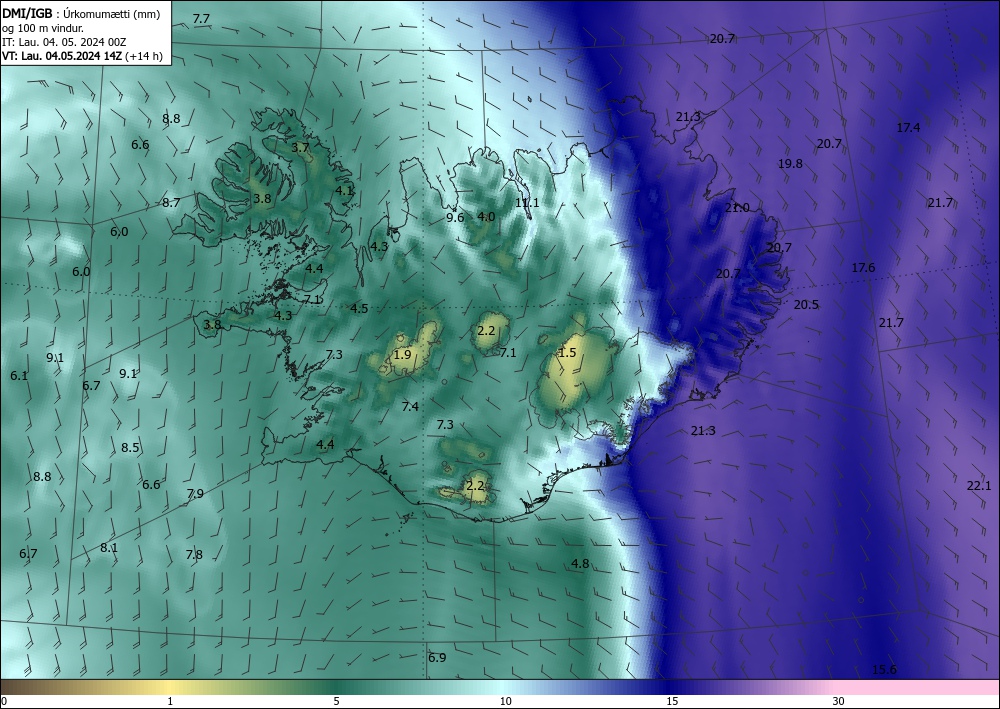
Task: Select the 17.4 value label
Action: 908,128
